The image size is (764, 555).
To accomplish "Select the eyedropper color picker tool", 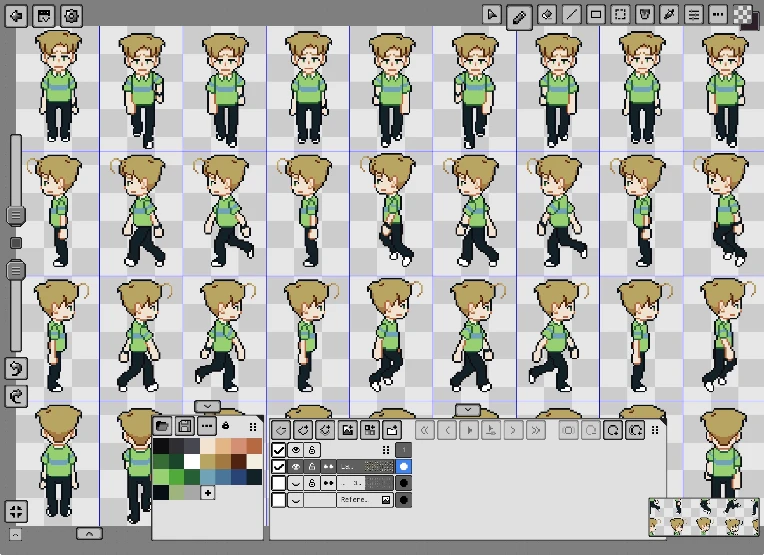I will [x=669, y=15].
